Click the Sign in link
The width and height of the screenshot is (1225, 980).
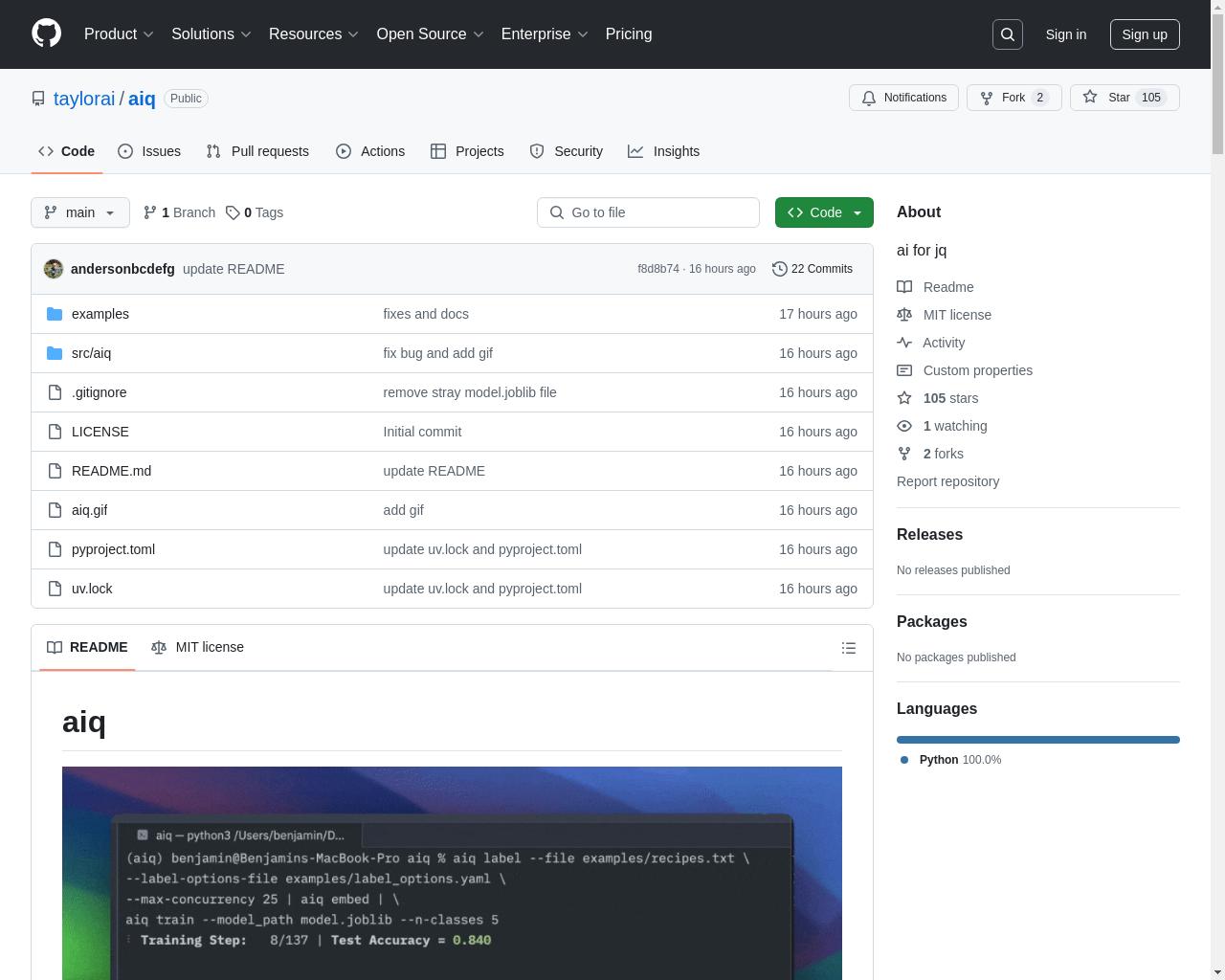point(1066,34)
